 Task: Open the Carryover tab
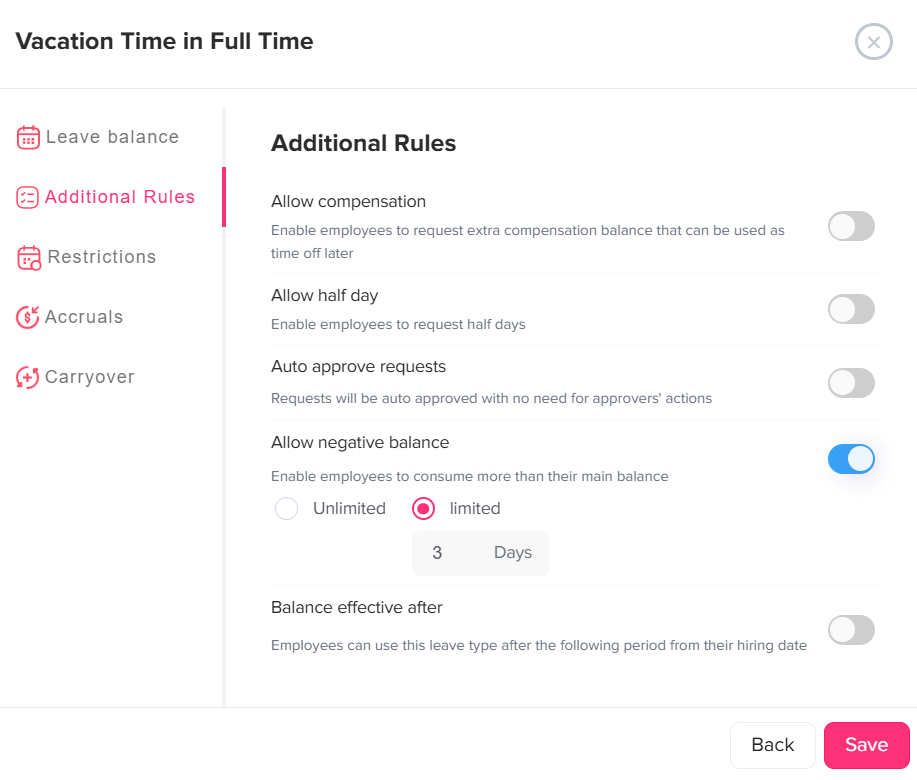point(90,378)
